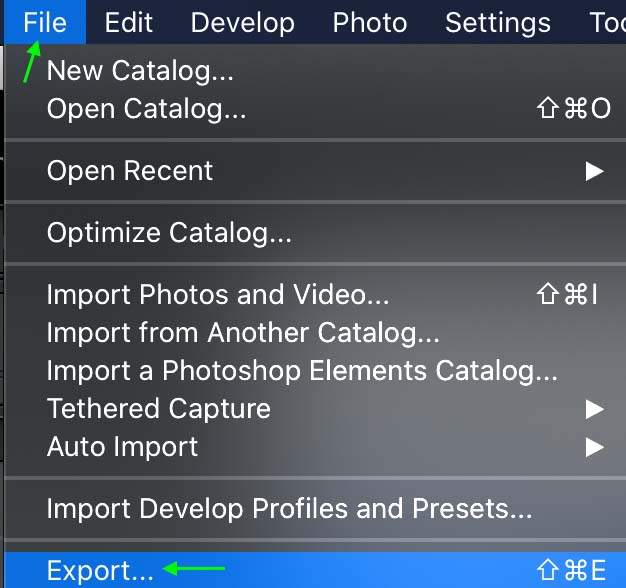Open the Settings menu

pos(498,22)
